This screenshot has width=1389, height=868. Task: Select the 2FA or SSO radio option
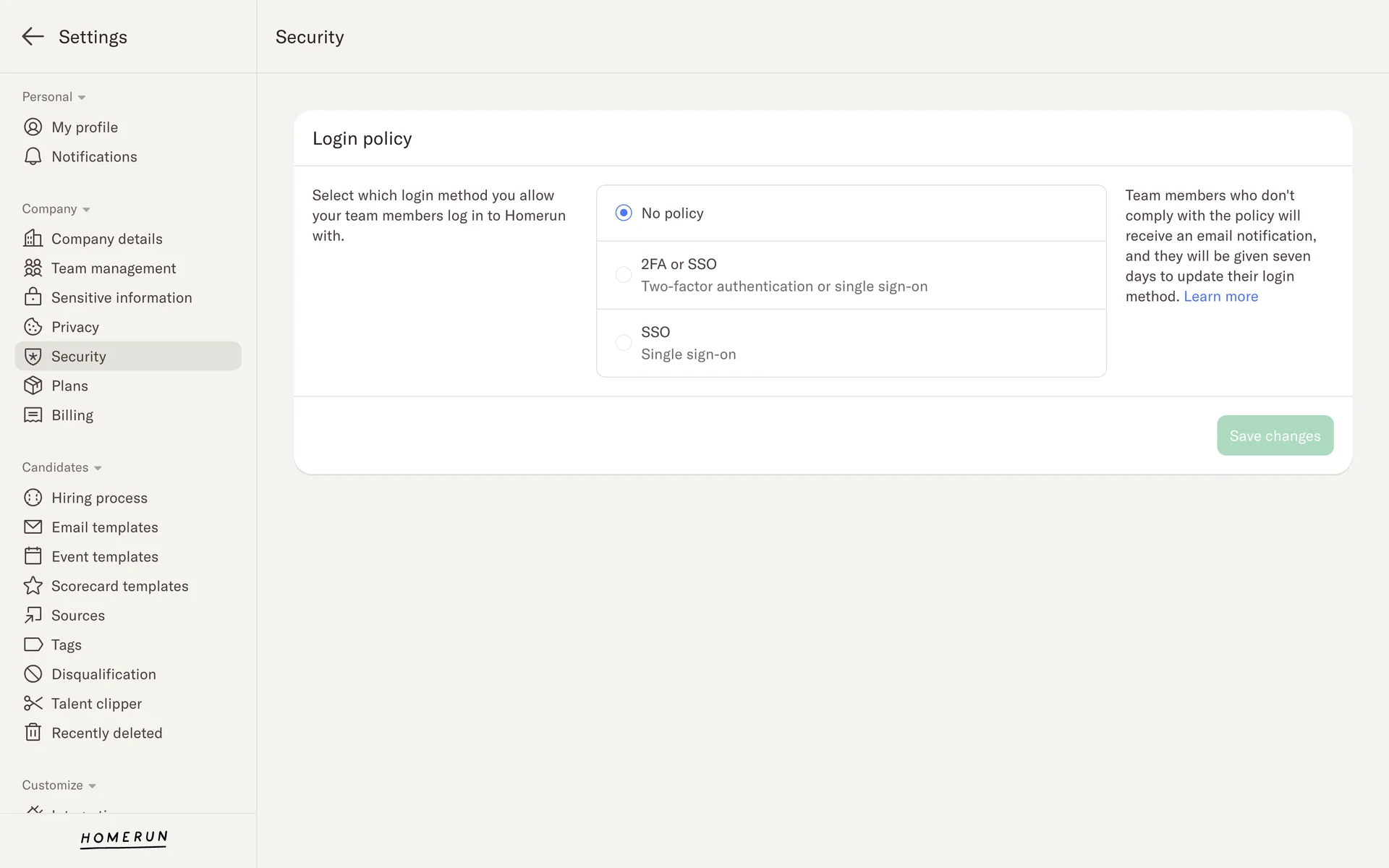point(624,275)
